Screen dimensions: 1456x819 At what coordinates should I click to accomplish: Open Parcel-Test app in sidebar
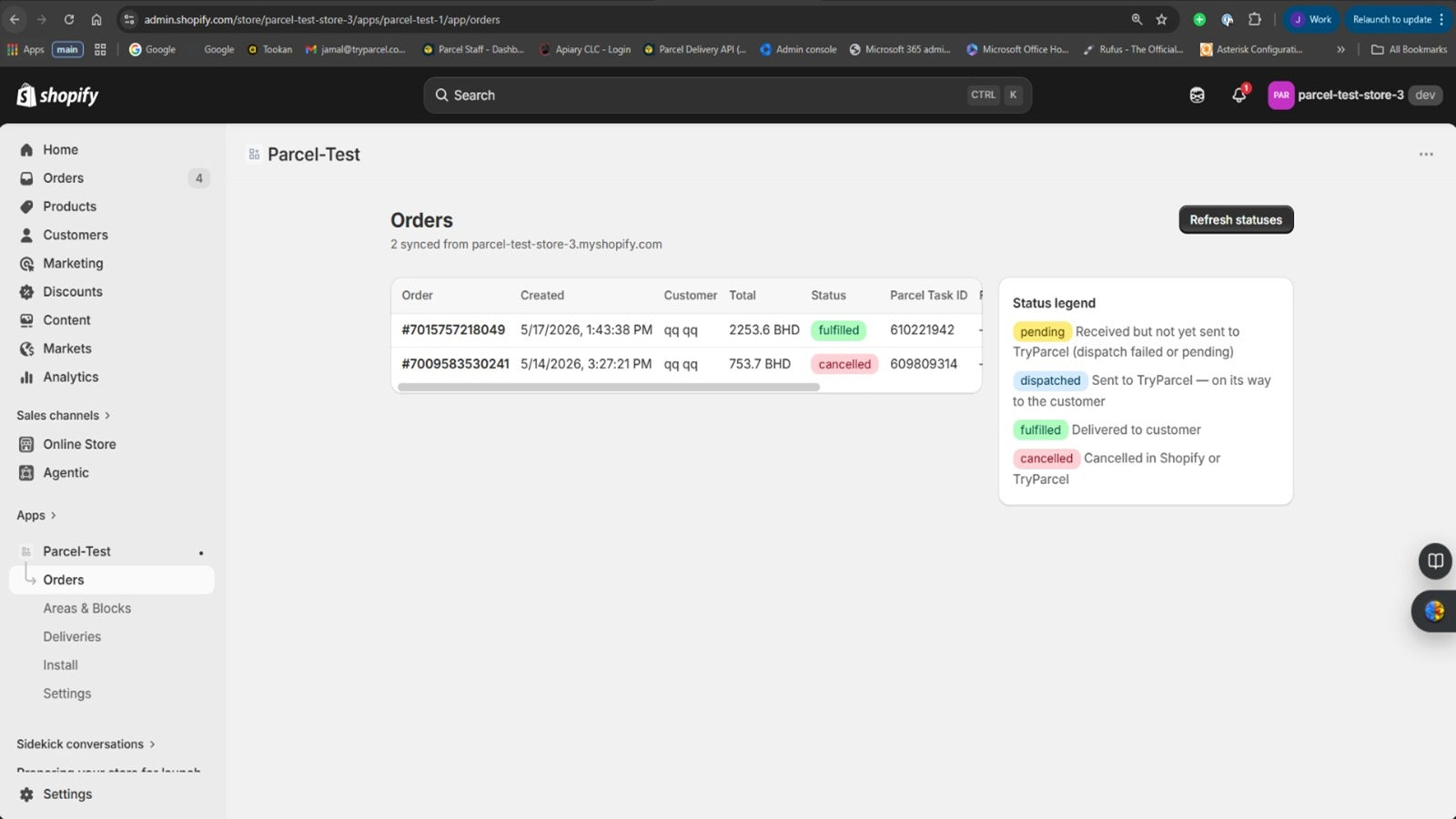click(76, 551)
